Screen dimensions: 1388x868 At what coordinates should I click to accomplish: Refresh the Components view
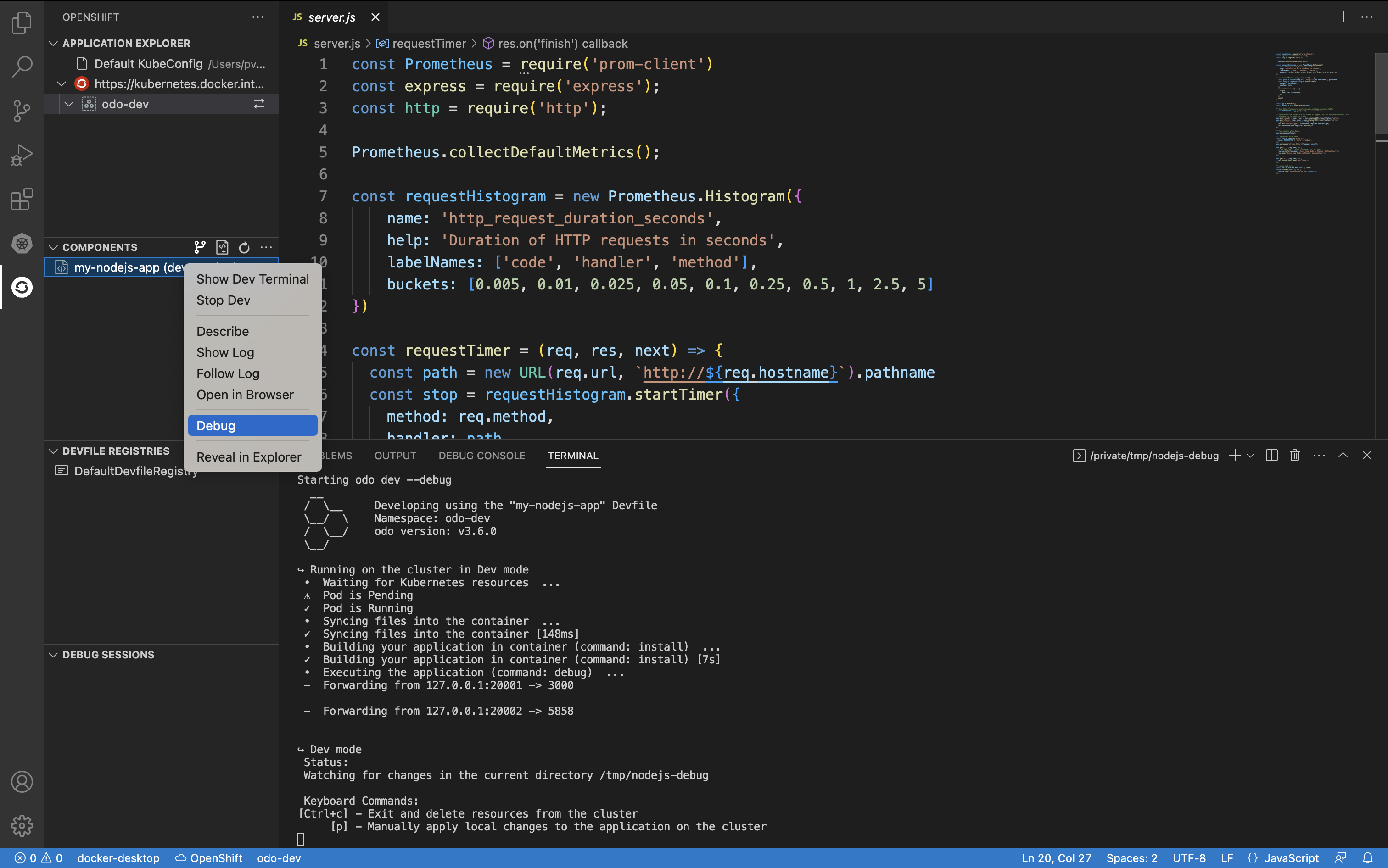pos(243,247)
